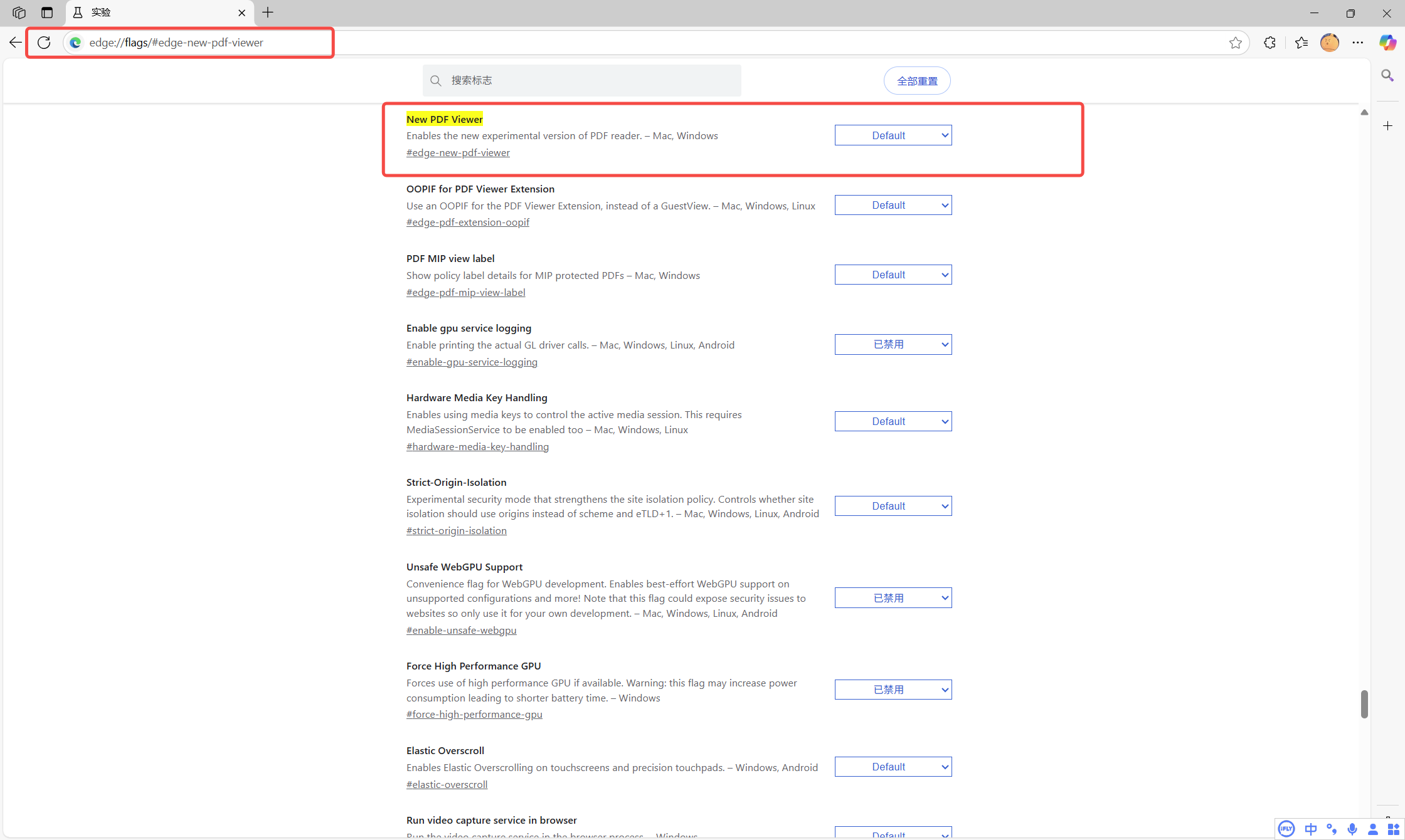The image size is (1405, 840).
Task: Focus the 搜索标志 search flags field
Action: (x=590, y=81)
